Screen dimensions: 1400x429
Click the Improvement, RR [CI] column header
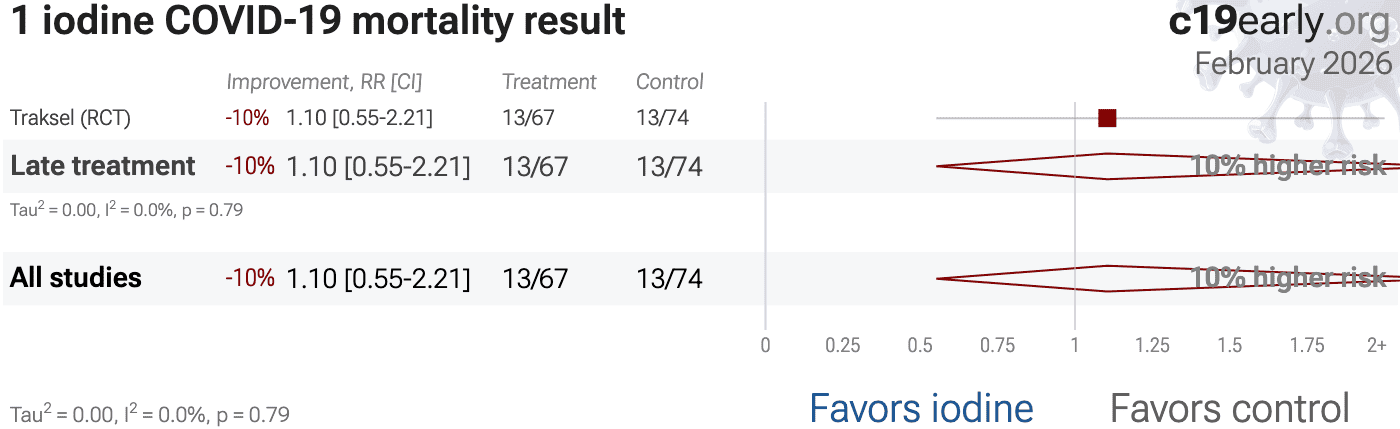[x=324, y=82]
